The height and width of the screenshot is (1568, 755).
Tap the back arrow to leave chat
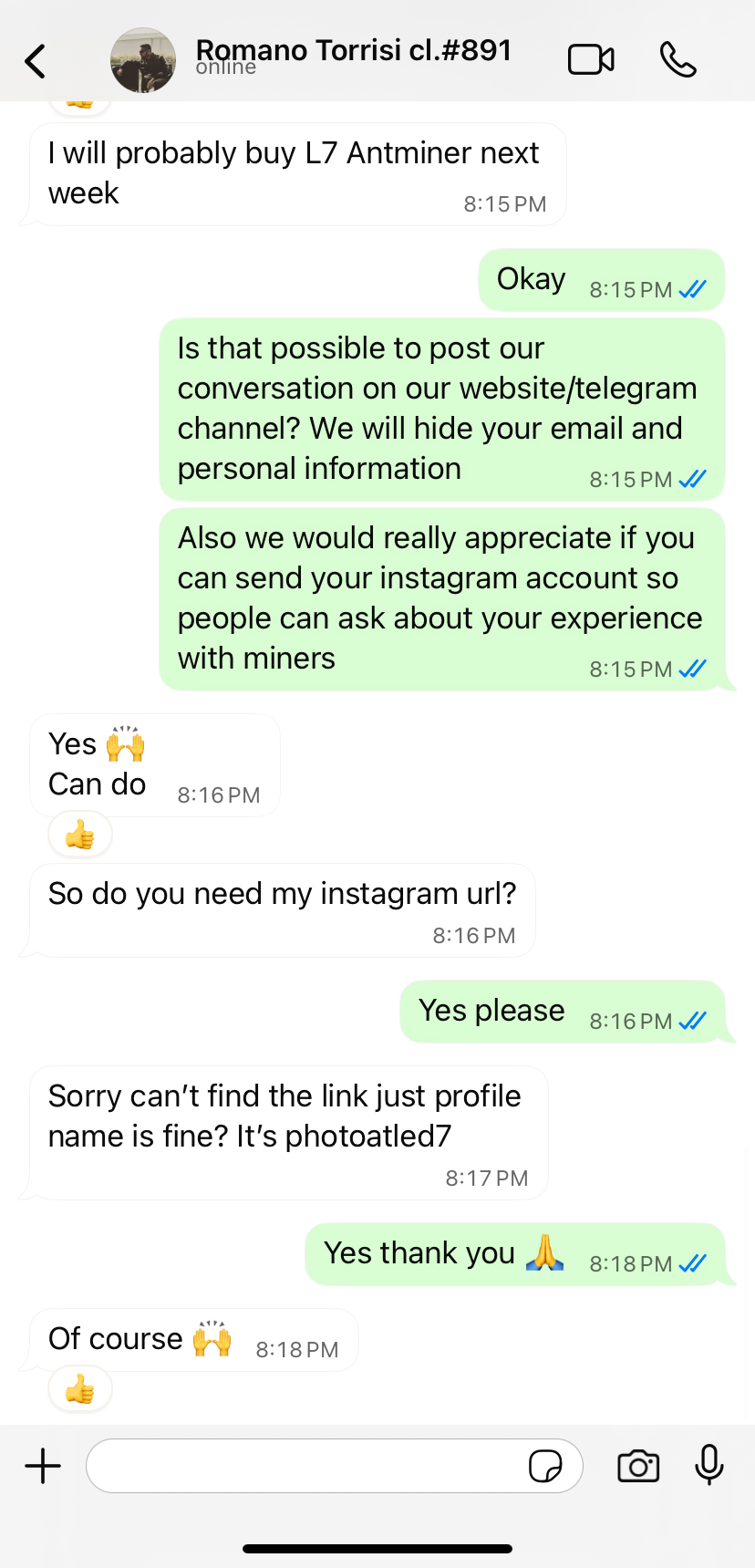pyautogui.click(x=36, y=61)
